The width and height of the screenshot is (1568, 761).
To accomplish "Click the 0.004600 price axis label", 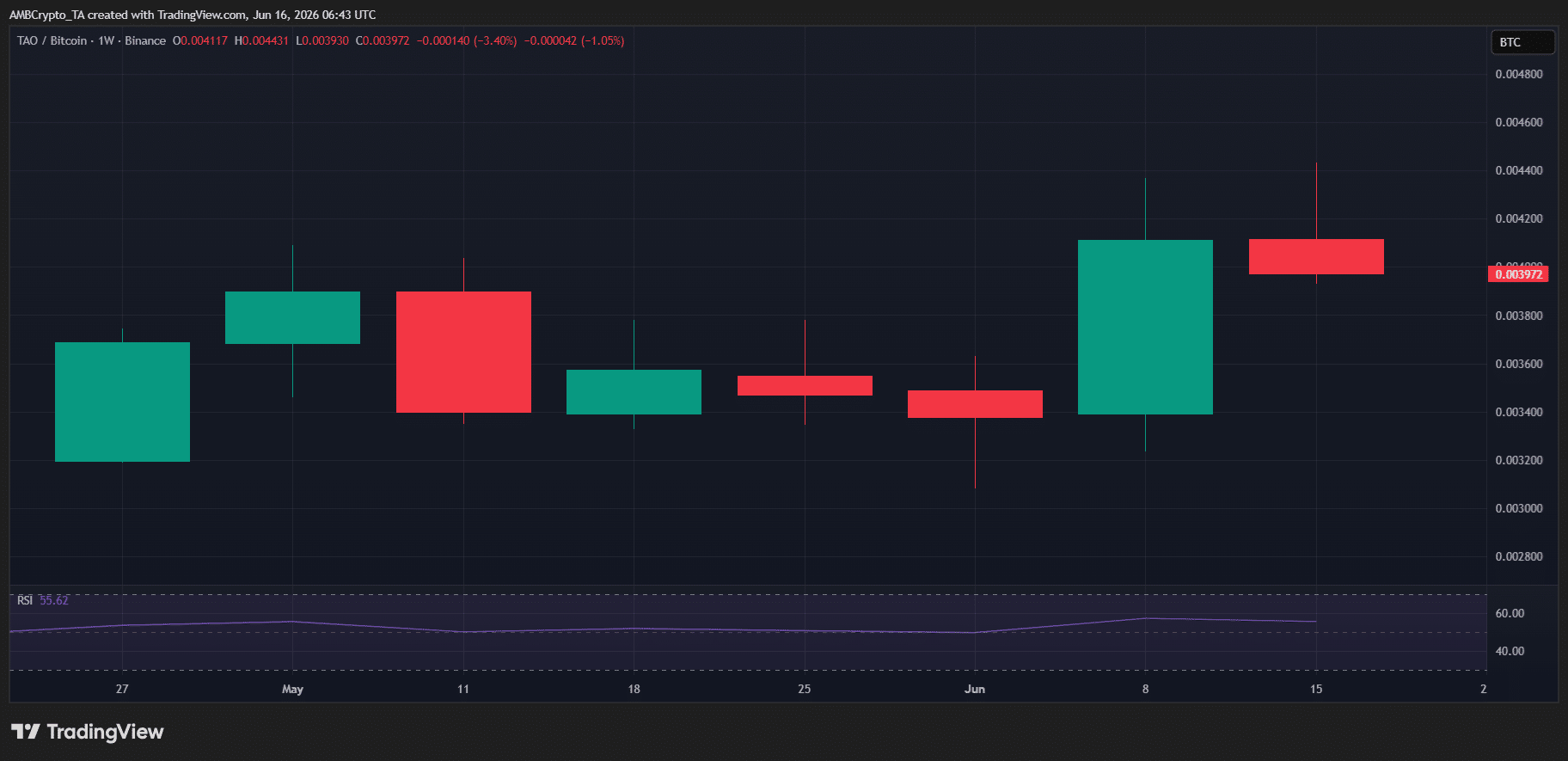I will (1519, 122).
